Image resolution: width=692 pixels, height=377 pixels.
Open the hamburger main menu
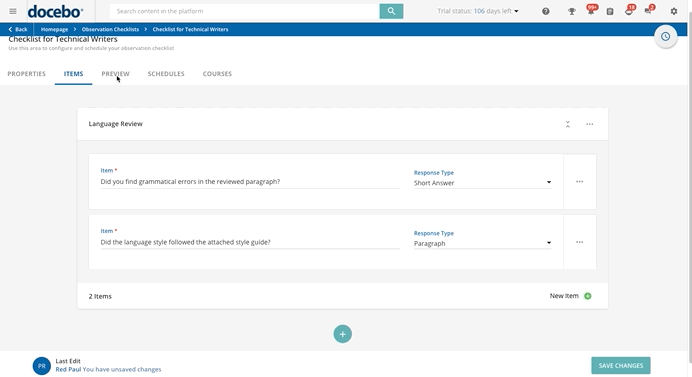coord(13,11)
